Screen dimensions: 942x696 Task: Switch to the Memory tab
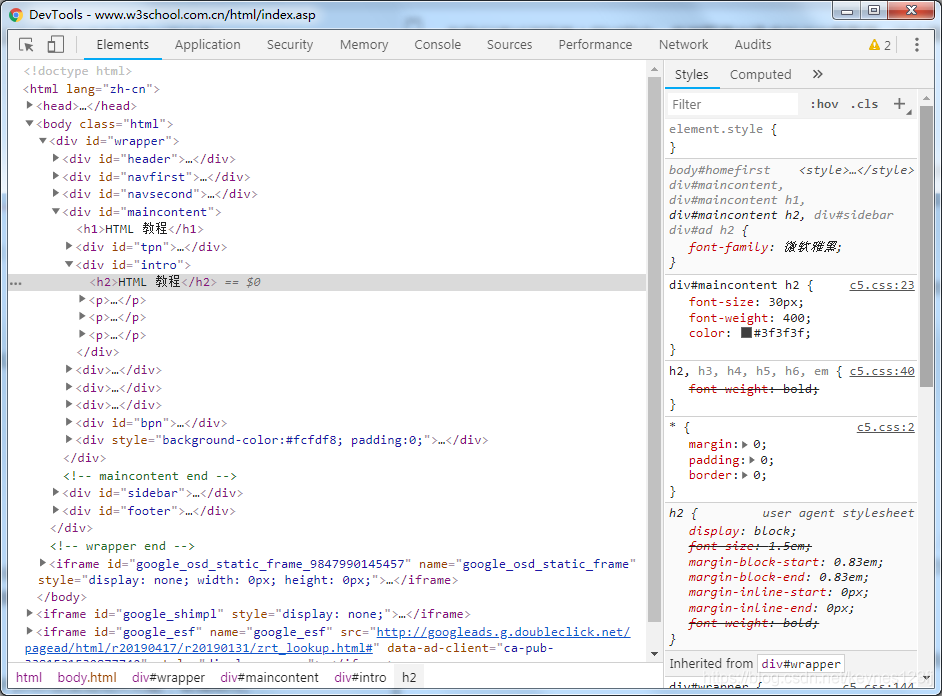pos(364,44)
